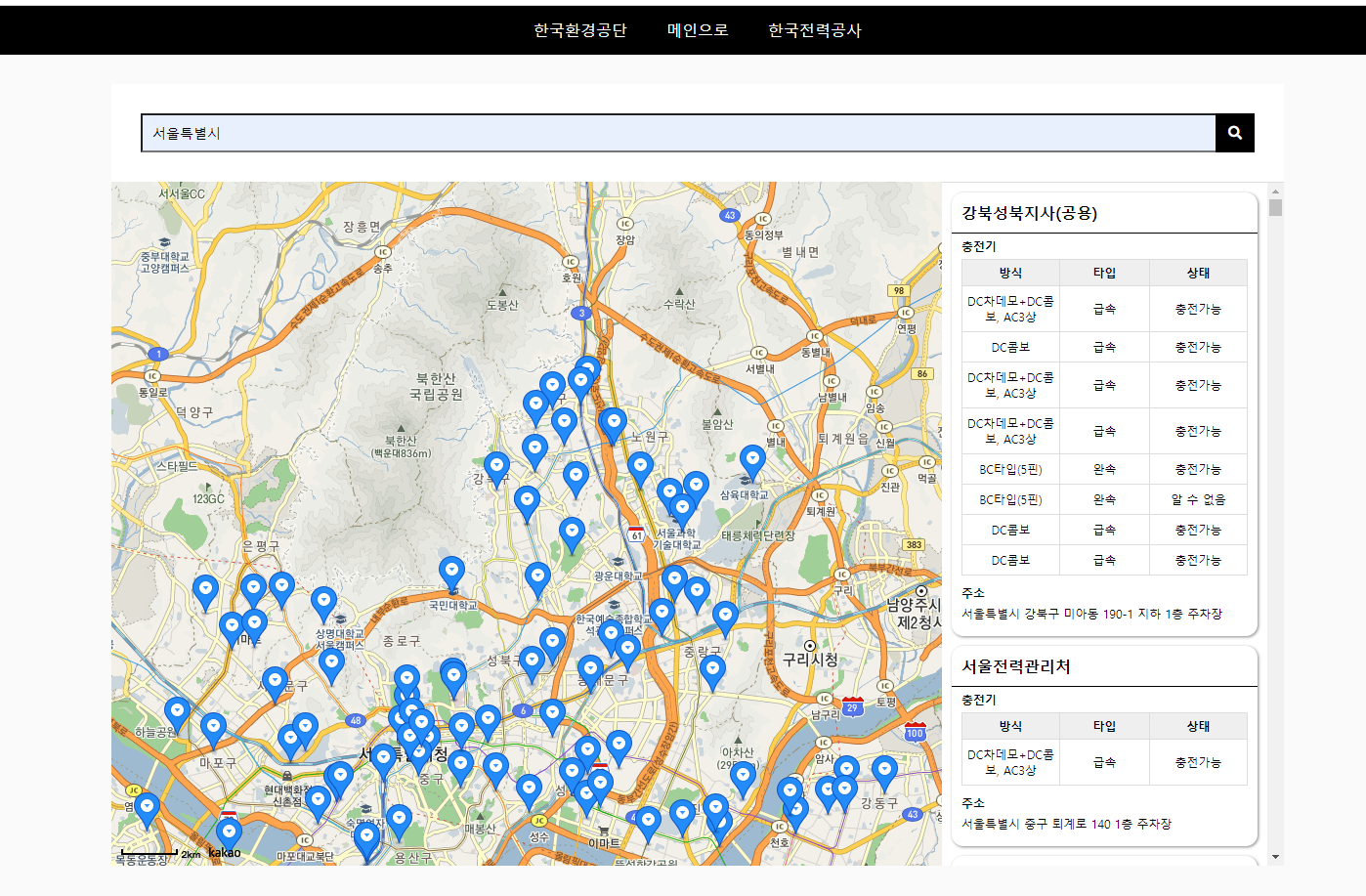Image resolution: width=1366 pixels, height=896 pixels.
Task: Click the station list scrollbar up arrow
Action: [x=1275, y=191]
